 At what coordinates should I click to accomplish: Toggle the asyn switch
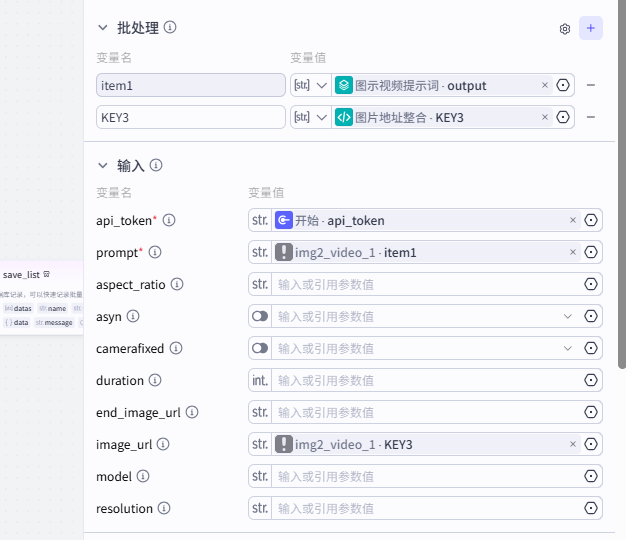coord(260,316)
